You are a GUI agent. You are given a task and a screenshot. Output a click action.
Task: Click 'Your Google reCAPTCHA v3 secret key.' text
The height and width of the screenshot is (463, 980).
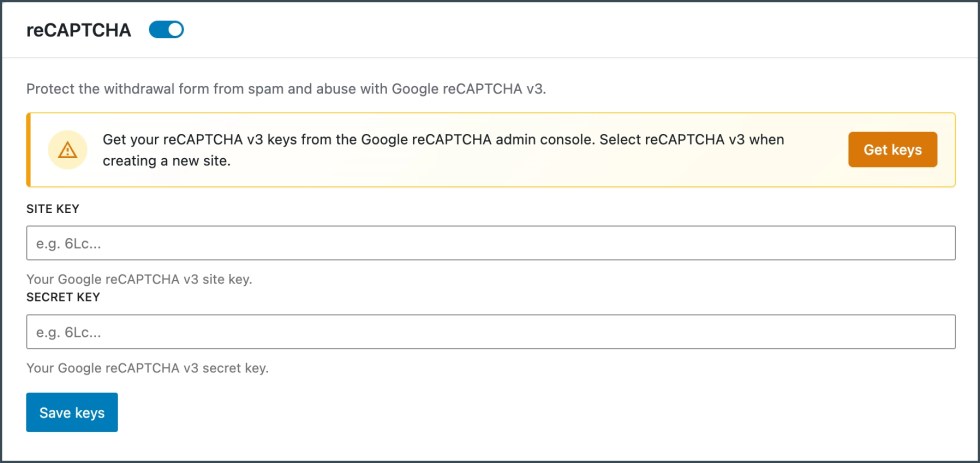[148, 368]
